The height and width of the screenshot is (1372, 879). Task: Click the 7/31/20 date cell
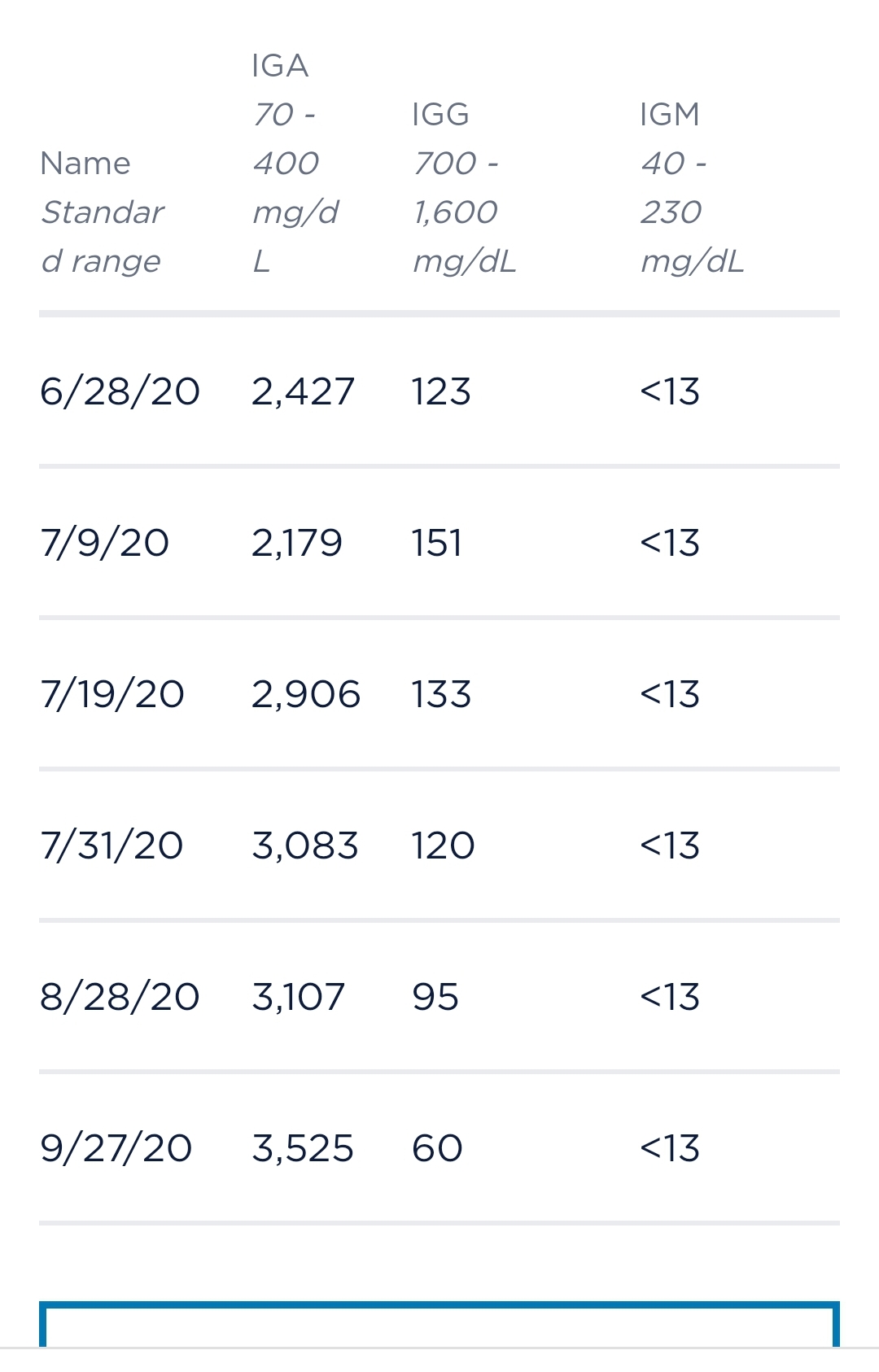point(112,845)
